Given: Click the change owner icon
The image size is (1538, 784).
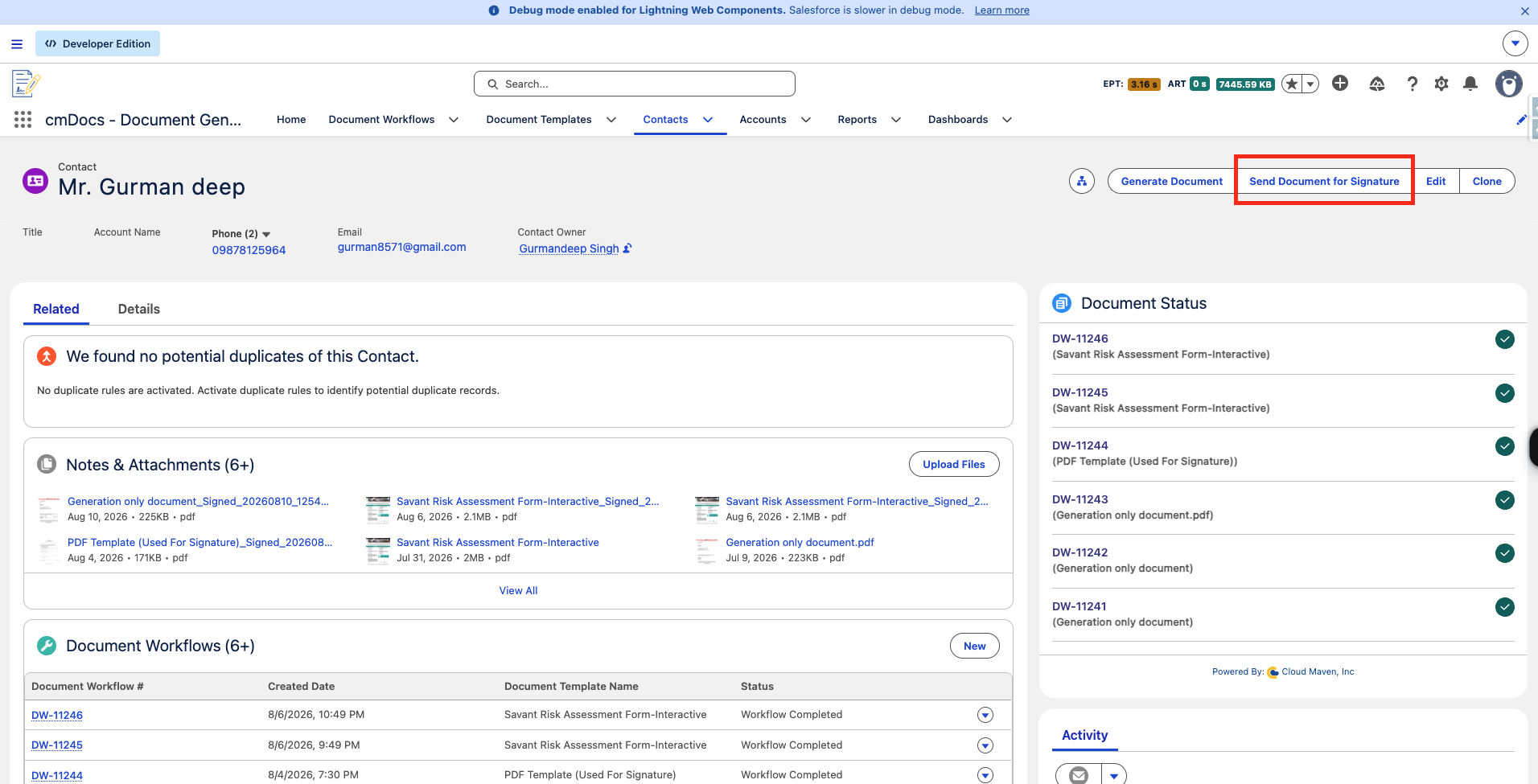Looking at the screenshot, I should [627, 248].
